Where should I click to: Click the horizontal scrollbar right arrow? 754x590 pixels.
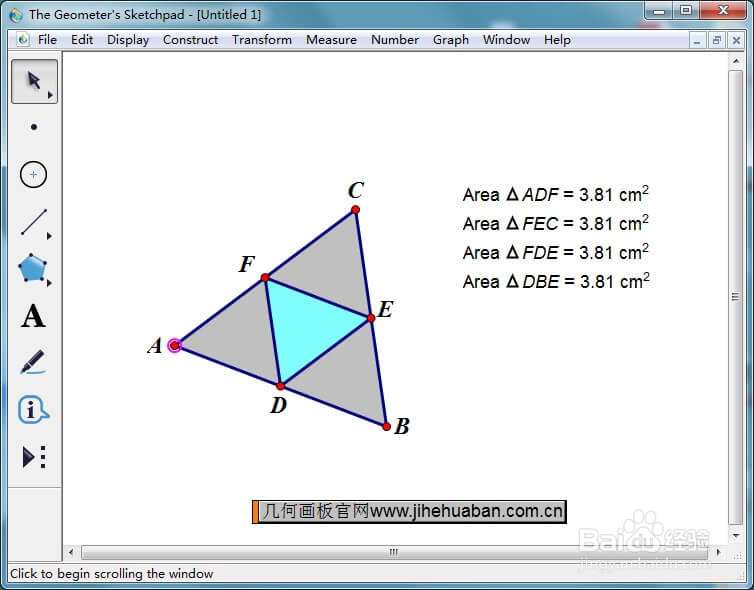tap(717, 552)
